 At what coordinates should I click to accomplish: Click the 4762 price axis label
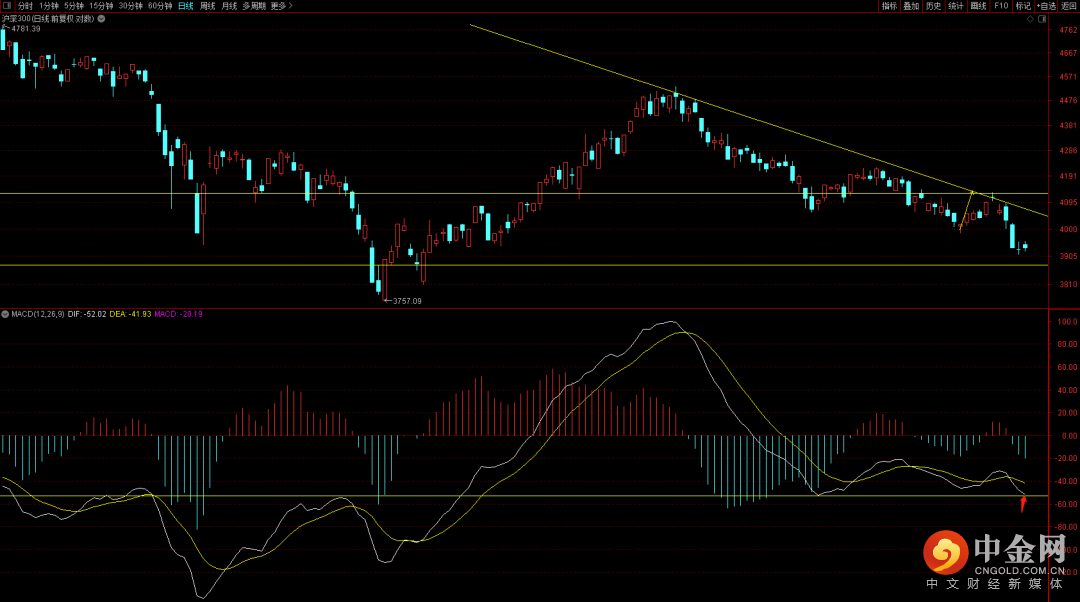click(x=1068, y=30)
